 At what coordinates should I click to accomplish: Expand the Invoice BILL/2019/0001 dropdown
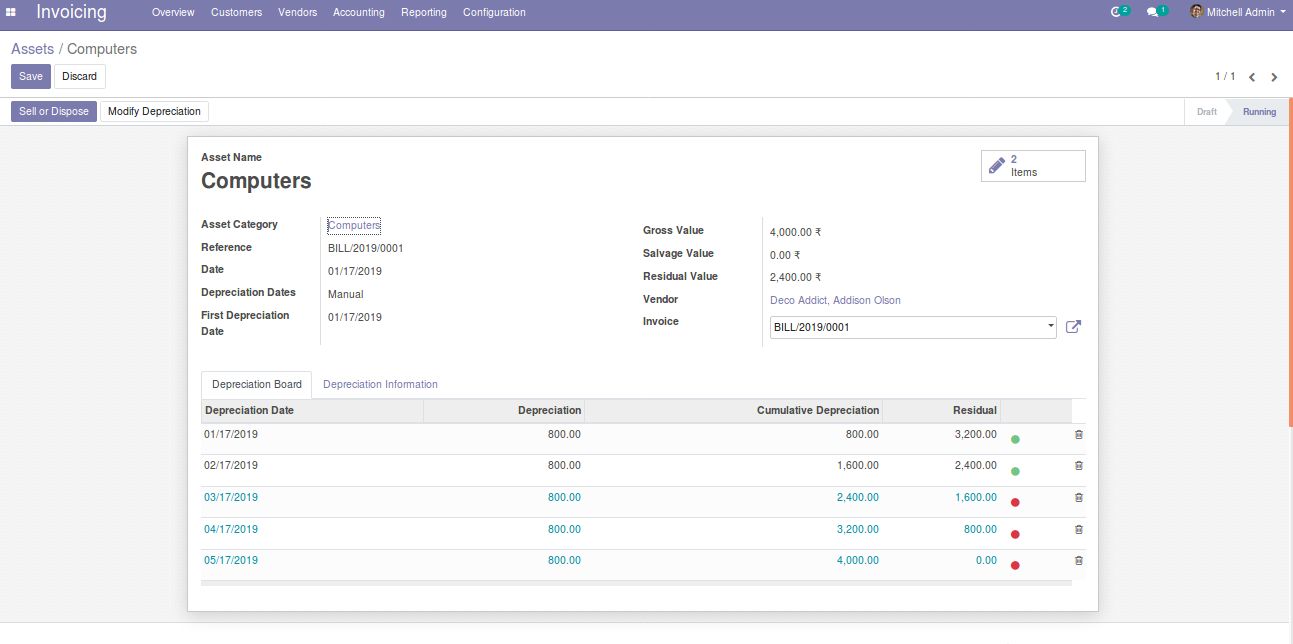[x=1050, y=327]
